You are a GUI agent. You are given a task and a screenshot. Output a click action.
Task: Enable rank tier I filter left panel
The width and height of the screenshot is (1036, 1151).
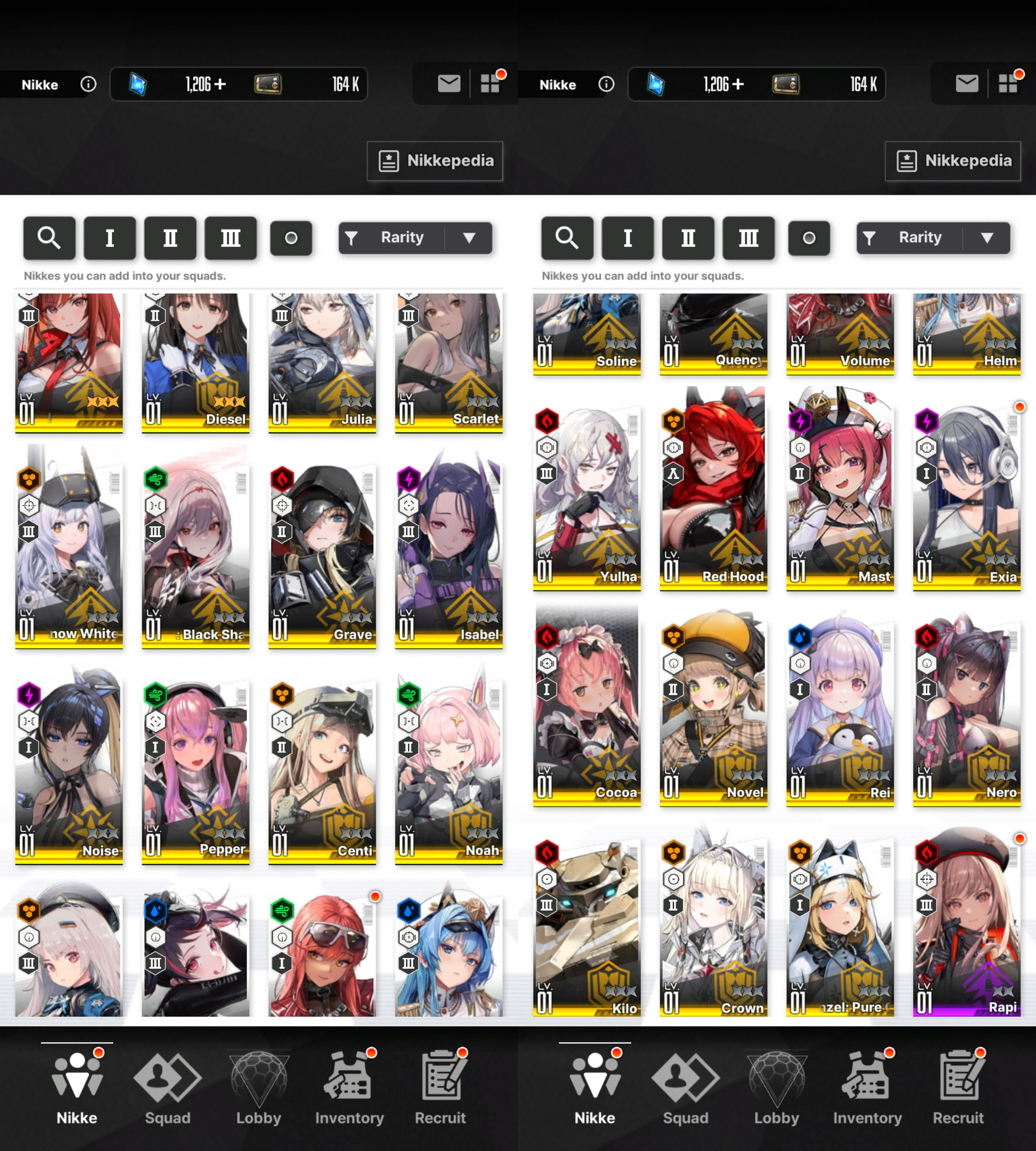(x=109, y=237)
